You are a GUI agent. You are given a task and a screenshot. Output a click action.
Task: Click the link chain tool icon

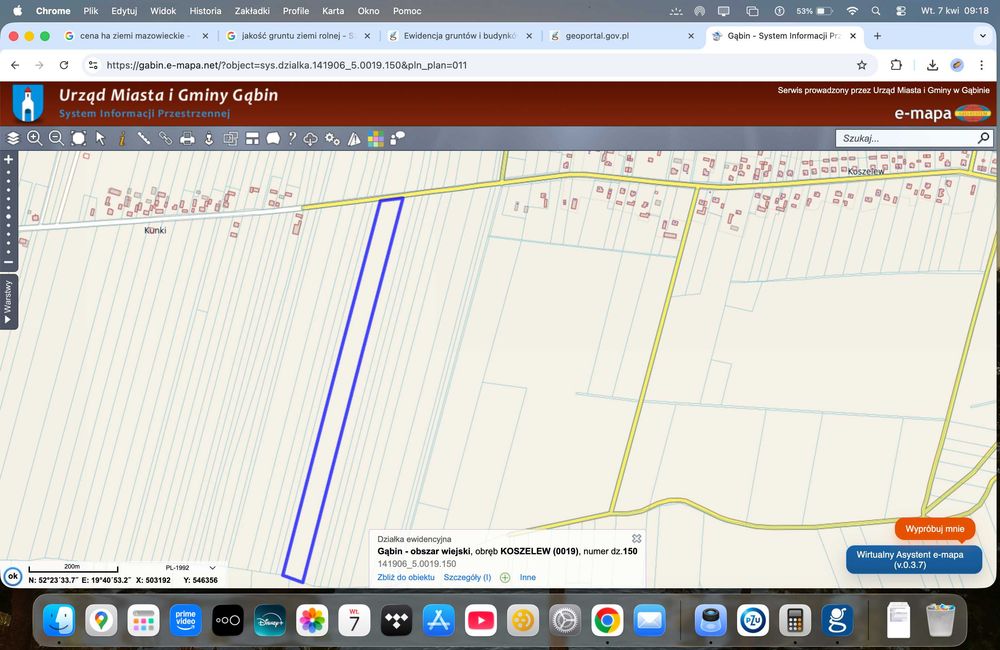165,138
